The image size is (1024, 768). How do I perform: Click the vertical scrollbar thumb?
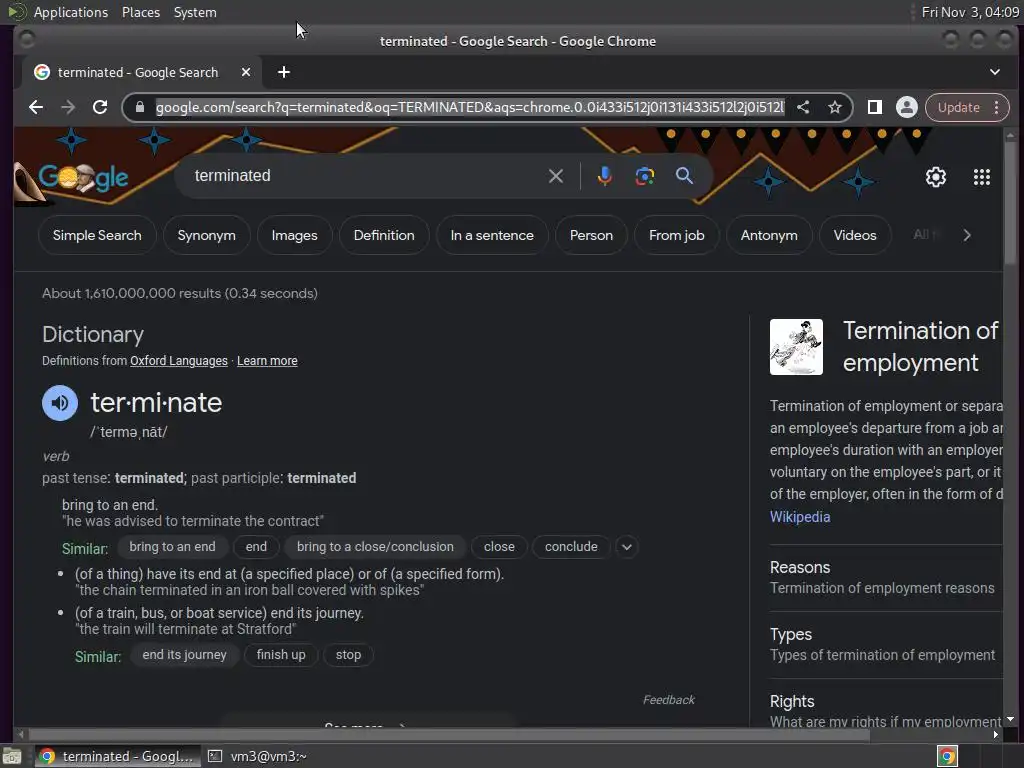(x=1010, y=202)
